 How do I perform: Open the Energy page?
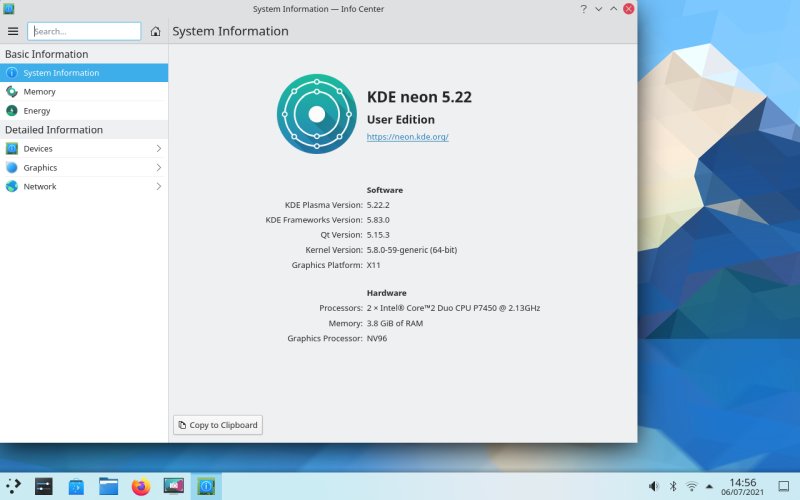84,111
